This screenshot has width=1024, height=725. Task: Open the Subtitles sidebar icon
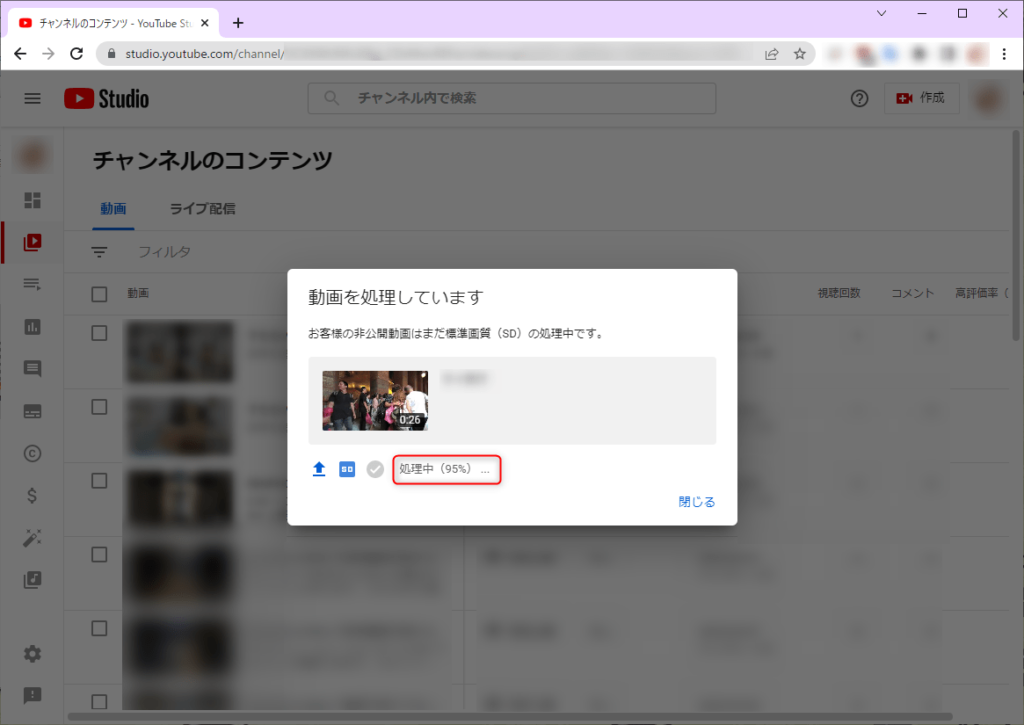click(x=33, y=411)
